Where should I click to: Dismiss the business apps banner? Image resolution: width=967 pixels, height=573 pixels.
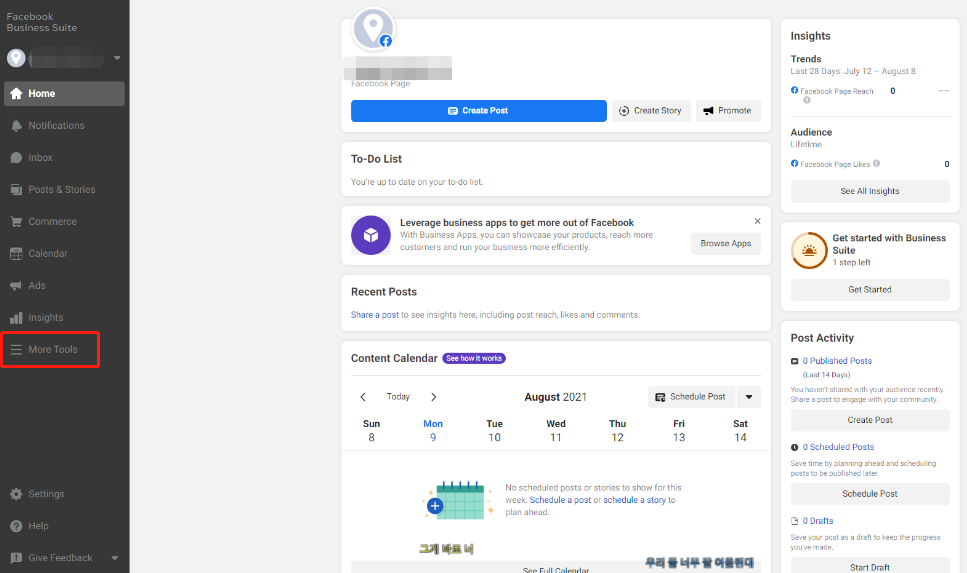pos(757,221)
